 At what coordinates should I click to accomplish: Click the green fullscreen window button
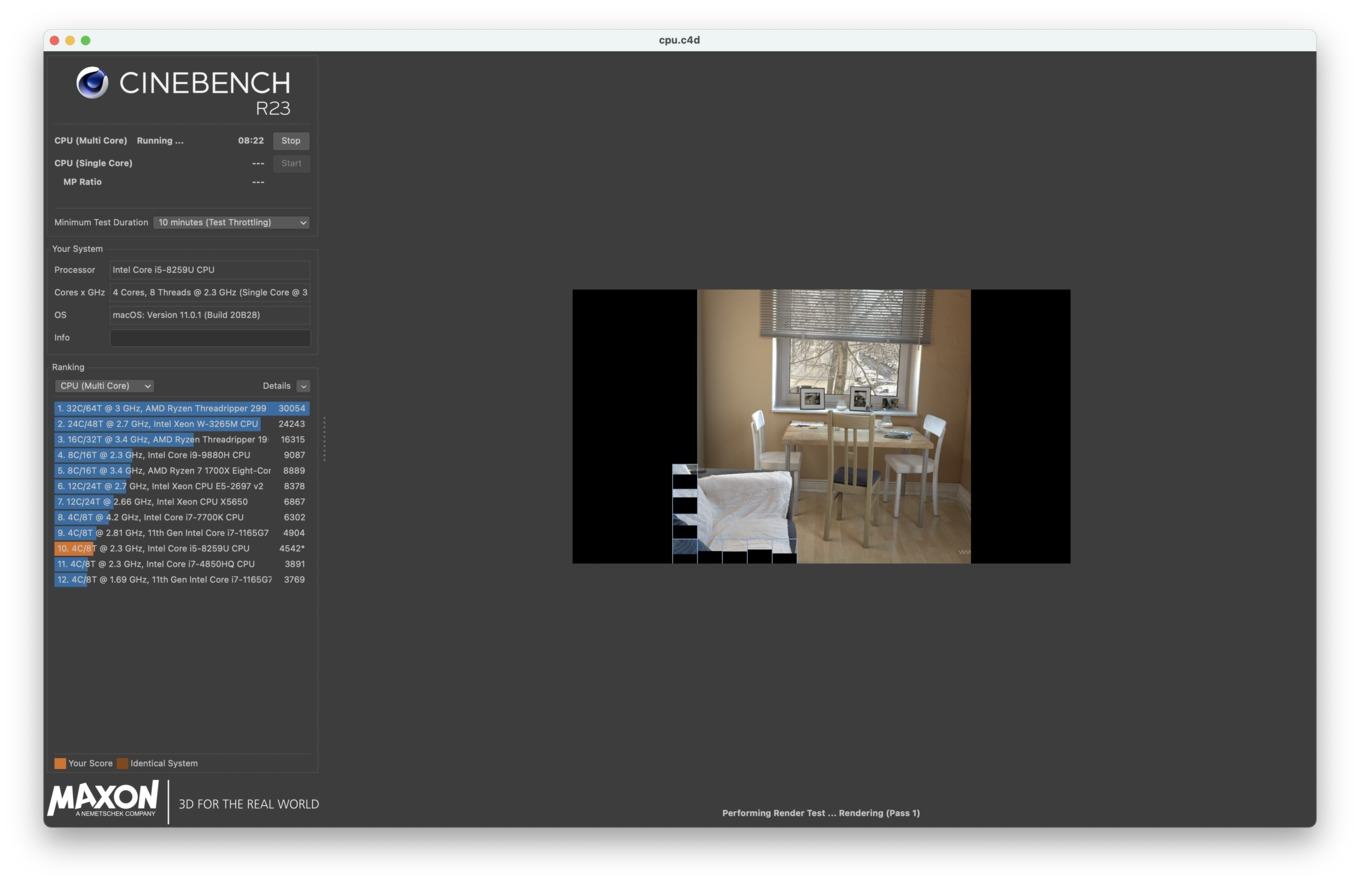85,40
